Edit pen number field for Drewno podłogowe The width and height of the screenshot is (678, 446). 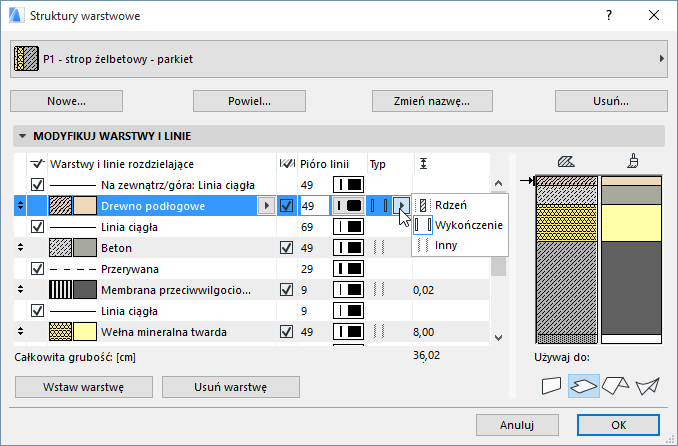tap(314, 206)
